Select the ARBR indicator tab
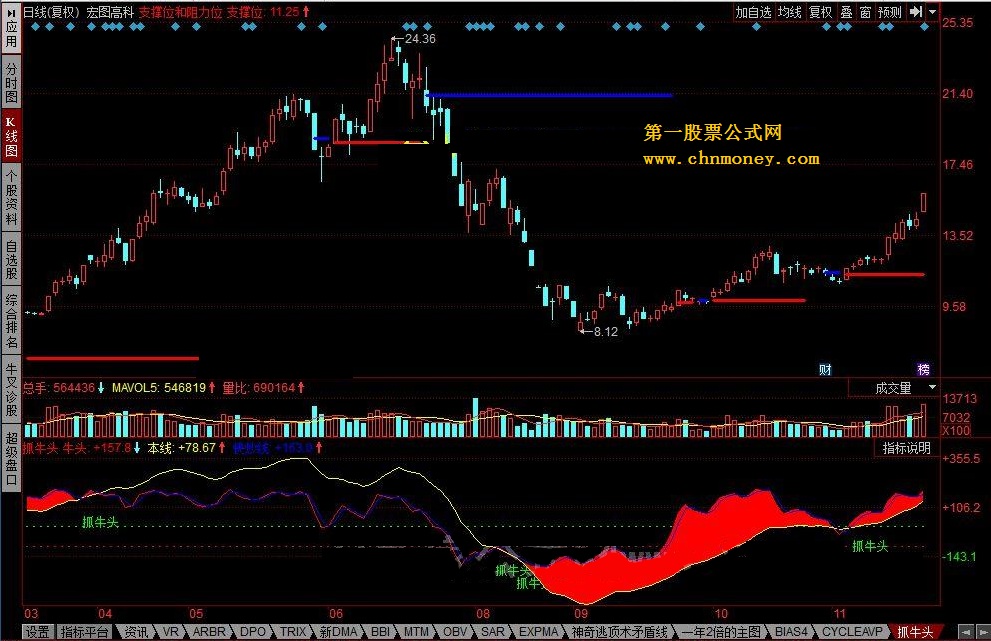 coord(209,632)
